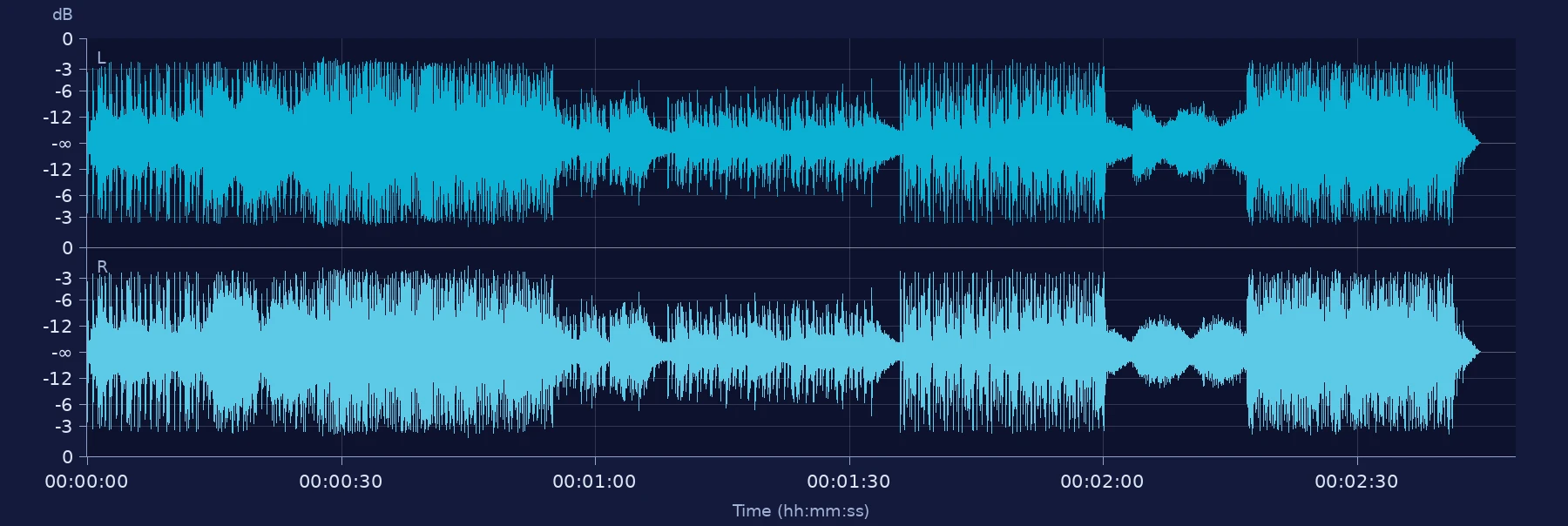Click the Time (hh:mm:ss) axis label
The image size is (1568, 526).
tap(801, 510)
